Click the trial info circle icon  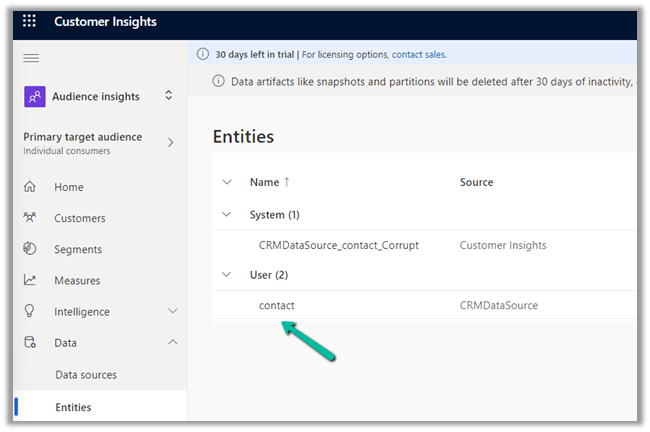(x=202, y=55)
